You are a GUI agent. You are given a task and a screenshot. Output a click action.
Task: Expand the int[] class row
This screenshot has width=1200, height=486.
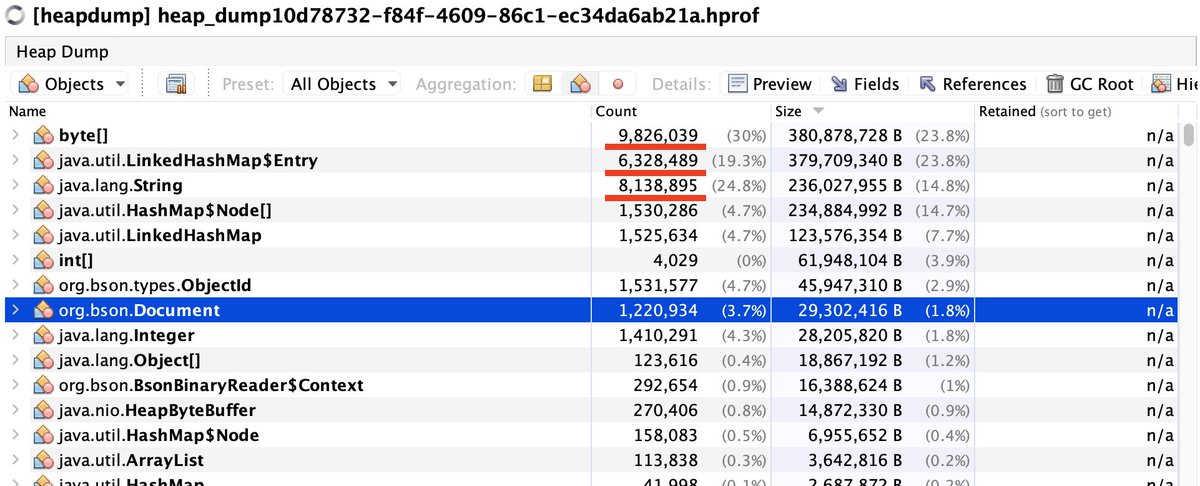15,260
